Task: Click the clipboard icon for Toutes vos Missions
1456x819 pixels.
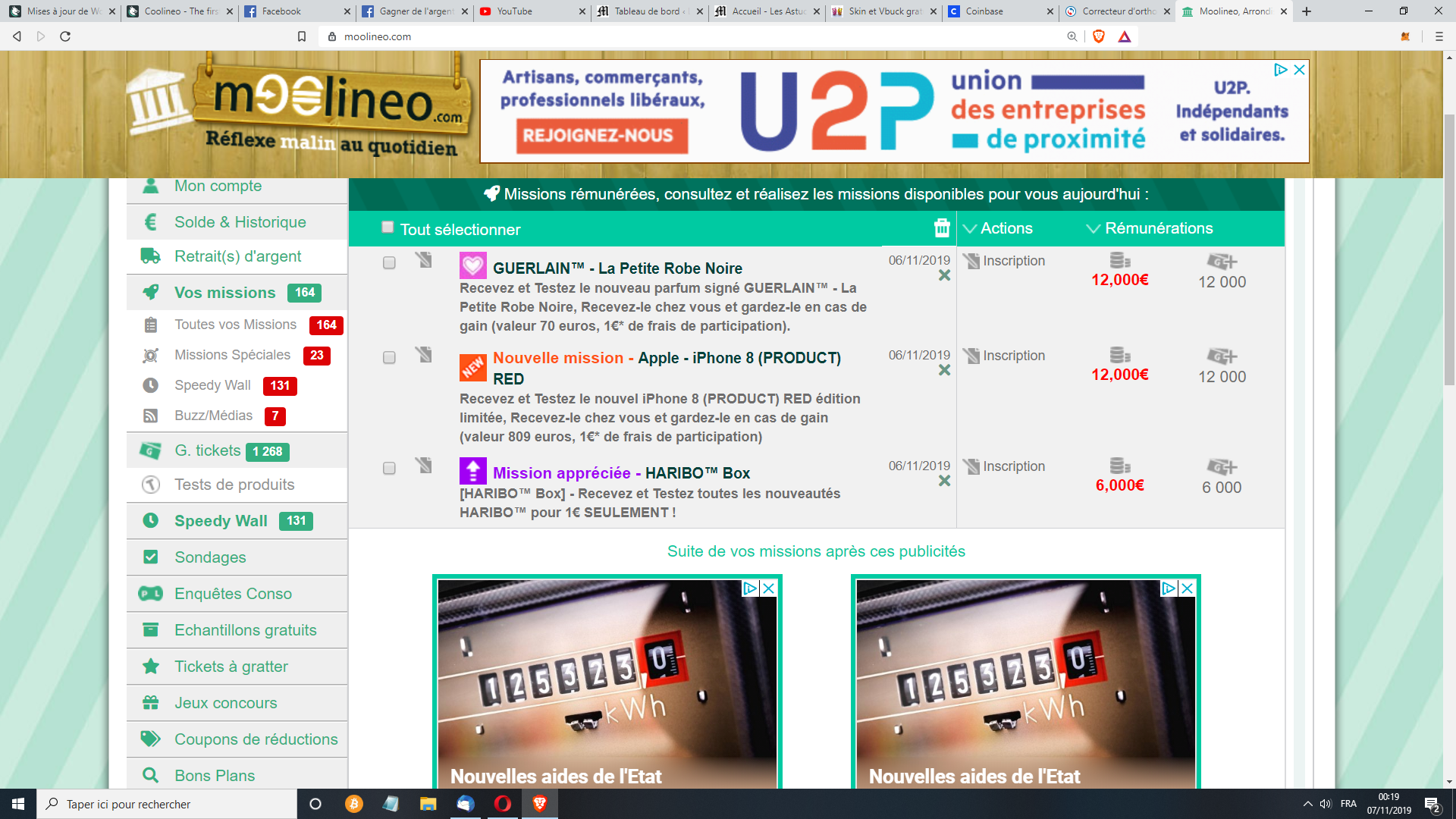Action: pos(151,325)
